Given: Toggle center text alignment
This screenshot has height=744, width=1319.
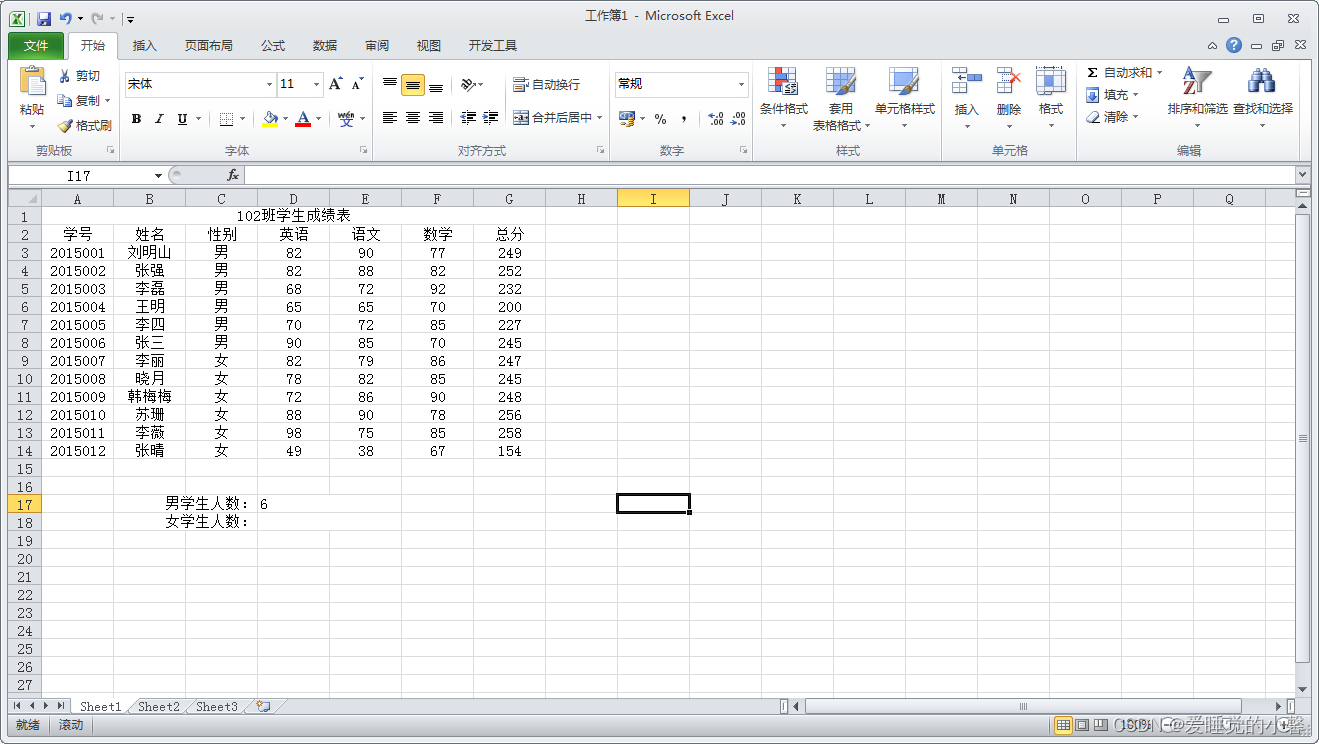Looking at the screenshot, I should click(413, 118).
